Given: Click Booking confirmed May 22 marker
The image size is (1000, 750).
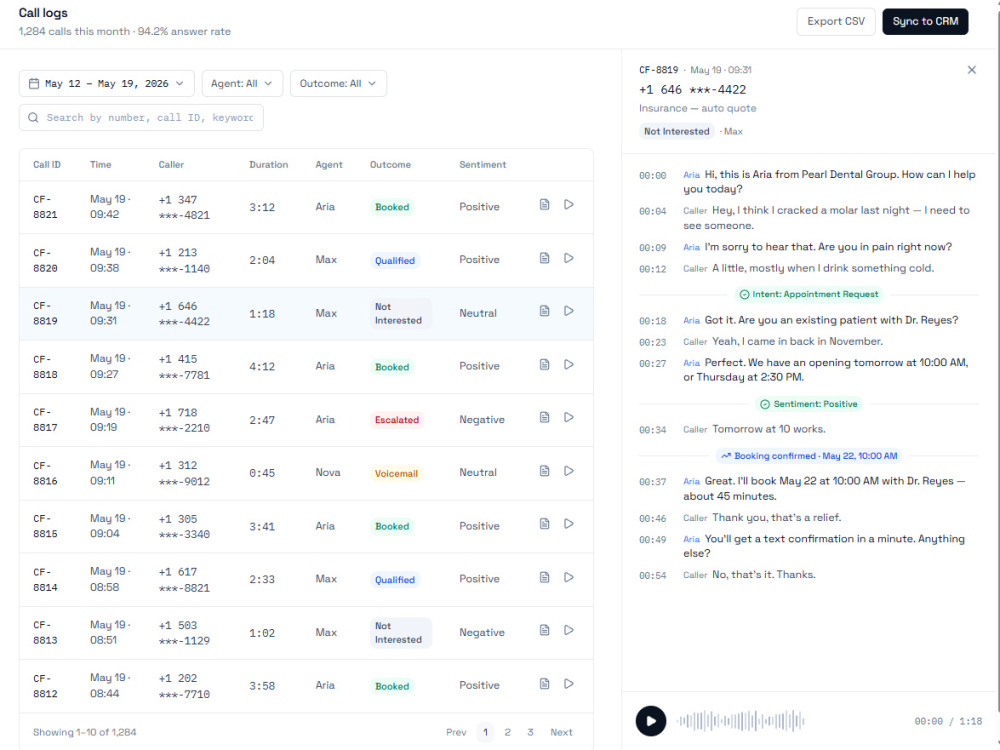Looking at the screenshot, I should point(809,456).
